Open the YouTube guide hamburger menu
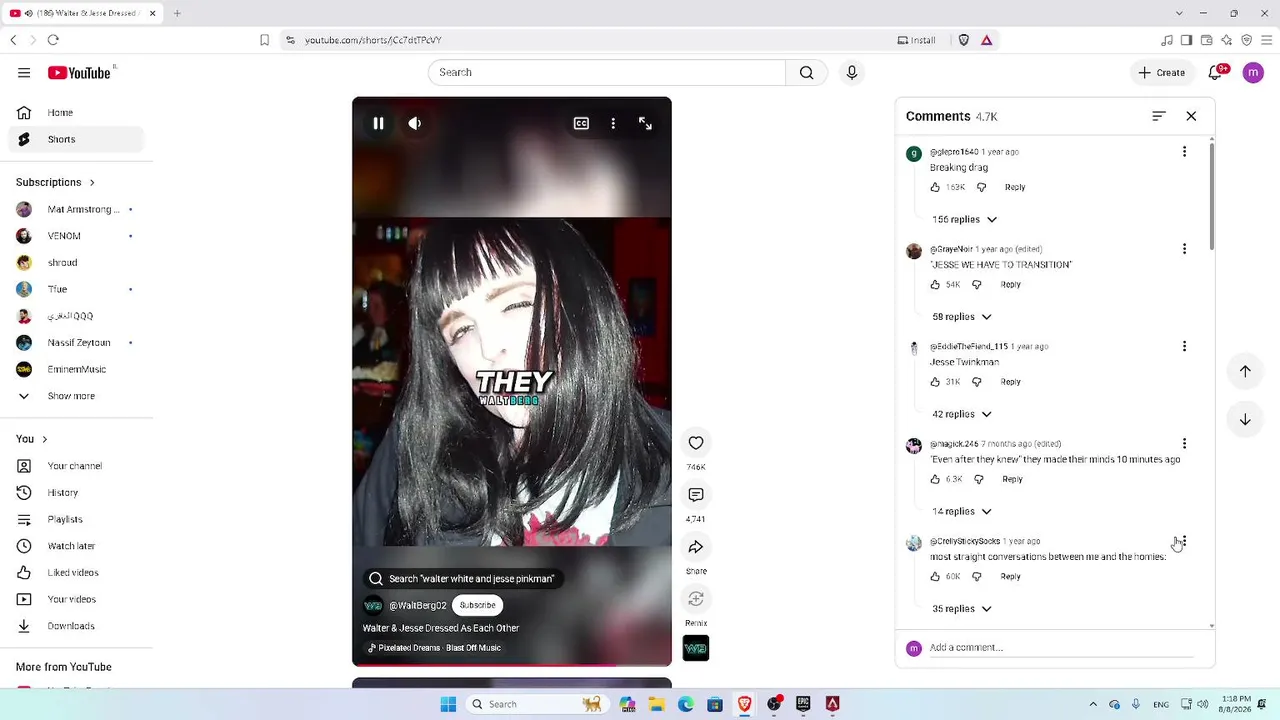Screen dimensions: 1280x720 [x=24, y=73]
